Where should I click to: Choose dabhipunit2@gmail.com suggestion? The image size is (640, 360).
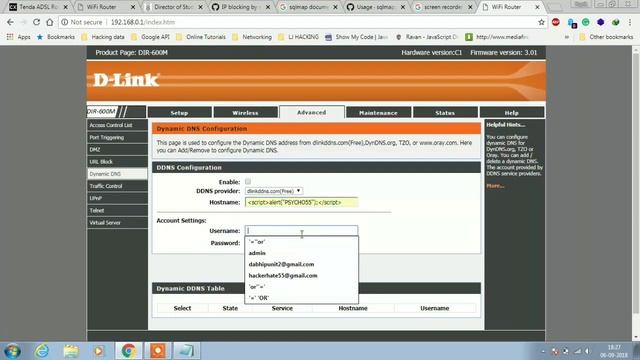[302, 264]
